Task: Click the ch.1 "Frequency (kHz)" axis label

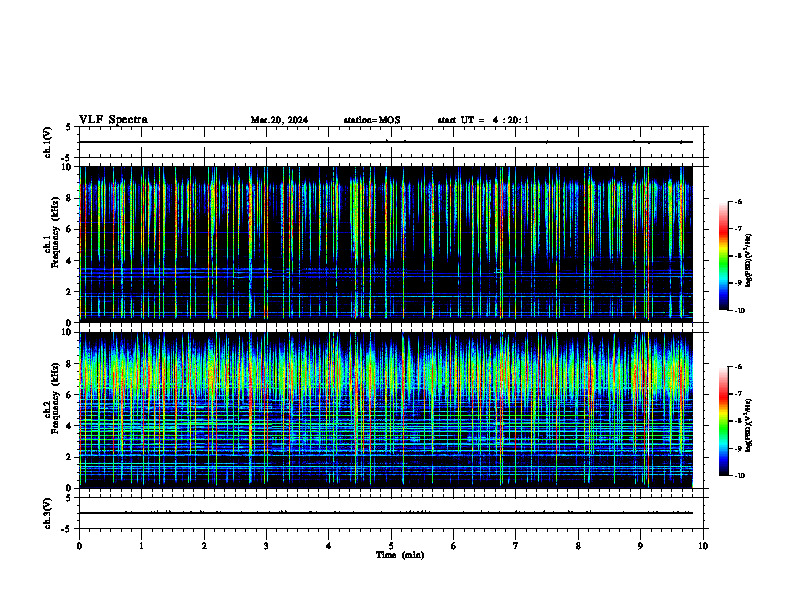Action: point(55,232)
